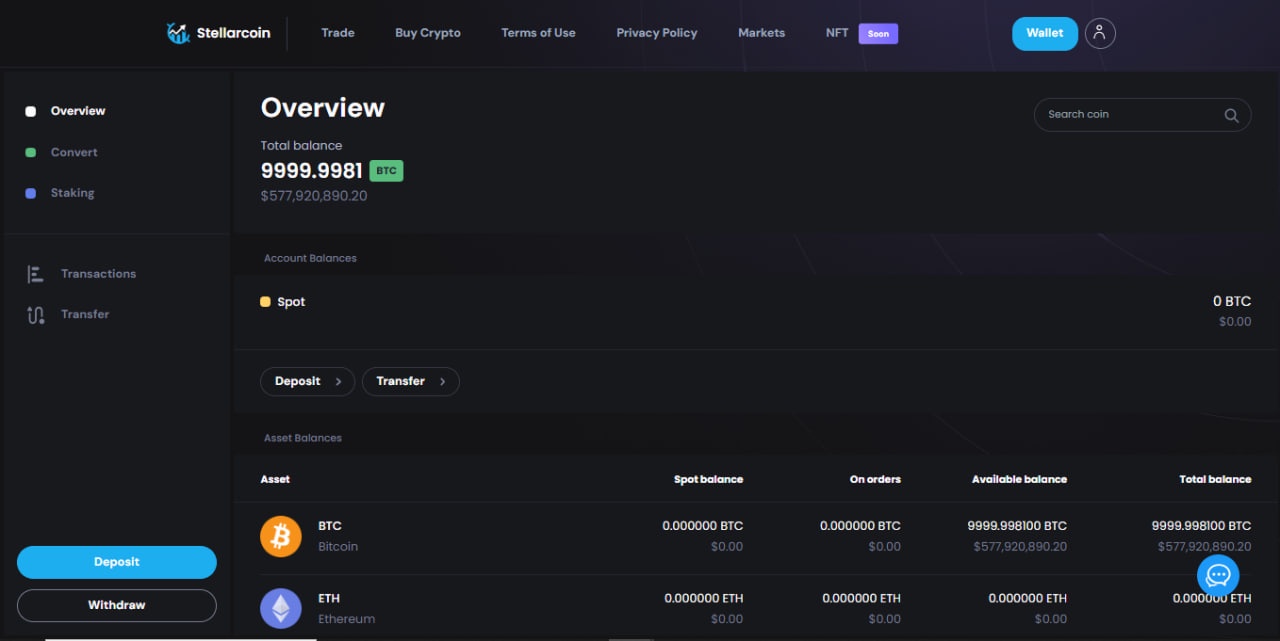
Task: Open the user profile icon
Action: [1100, 33]
